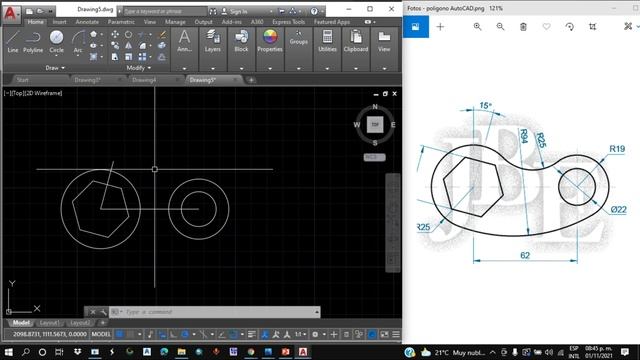Screen dimensions: 640x360
Task: Expand the Draw panel dropdown
Action: [x=55, y=68]
